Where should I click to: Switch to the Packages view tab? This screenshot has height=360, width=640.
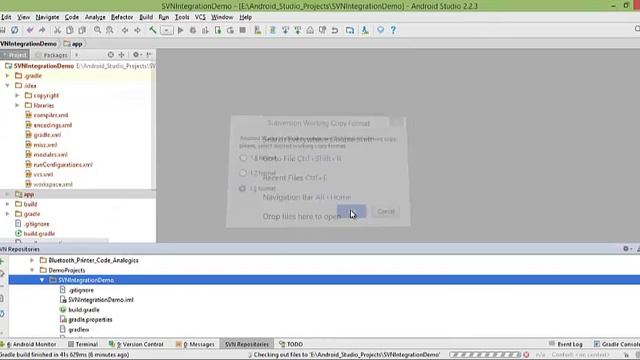click(51, 55)
